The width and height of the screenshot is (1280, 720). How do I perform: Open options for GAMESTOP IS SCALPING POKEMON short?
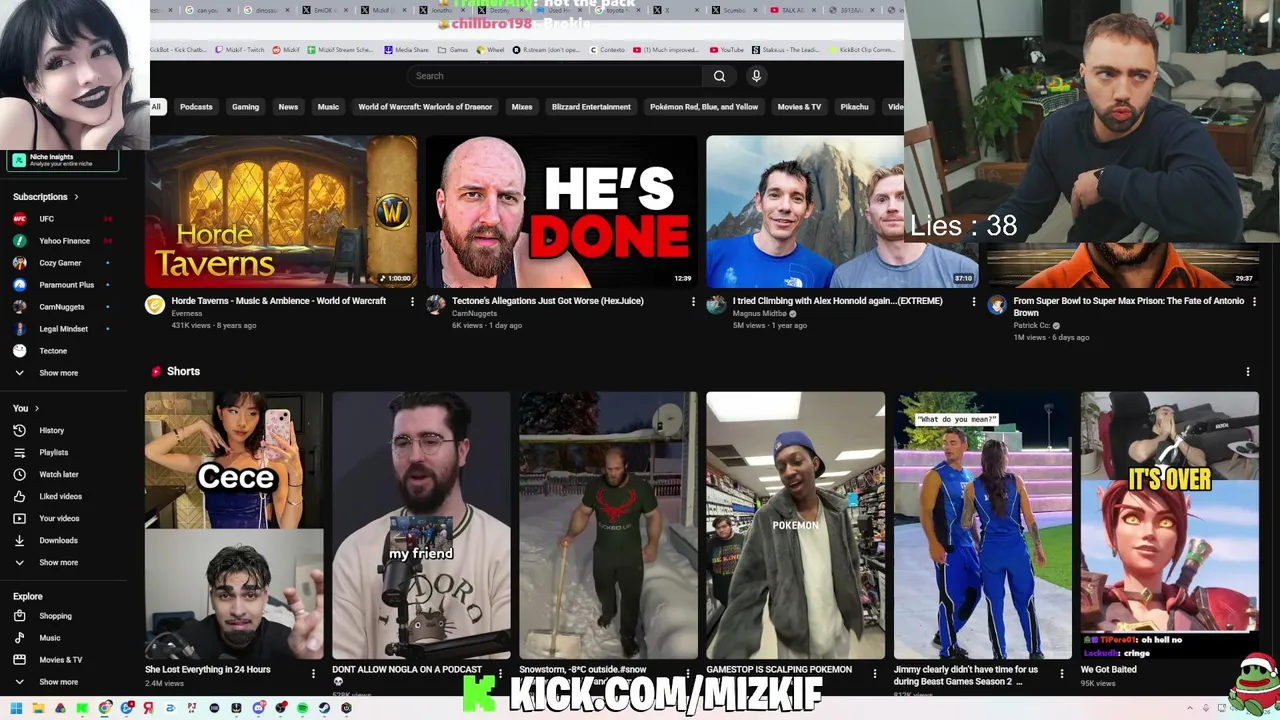pyautogui.click(x=875, y=673)
